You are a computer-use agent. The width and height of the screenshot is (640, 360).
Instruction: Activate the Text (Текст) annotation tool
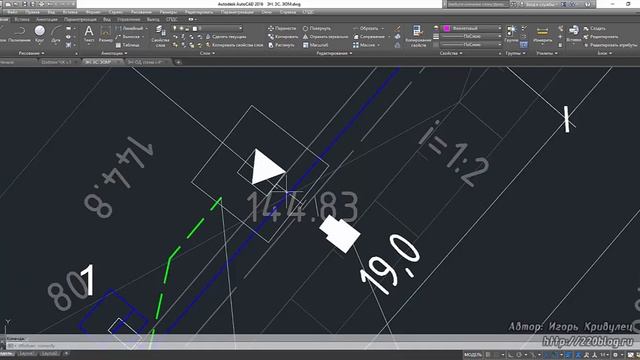(89, 34)
